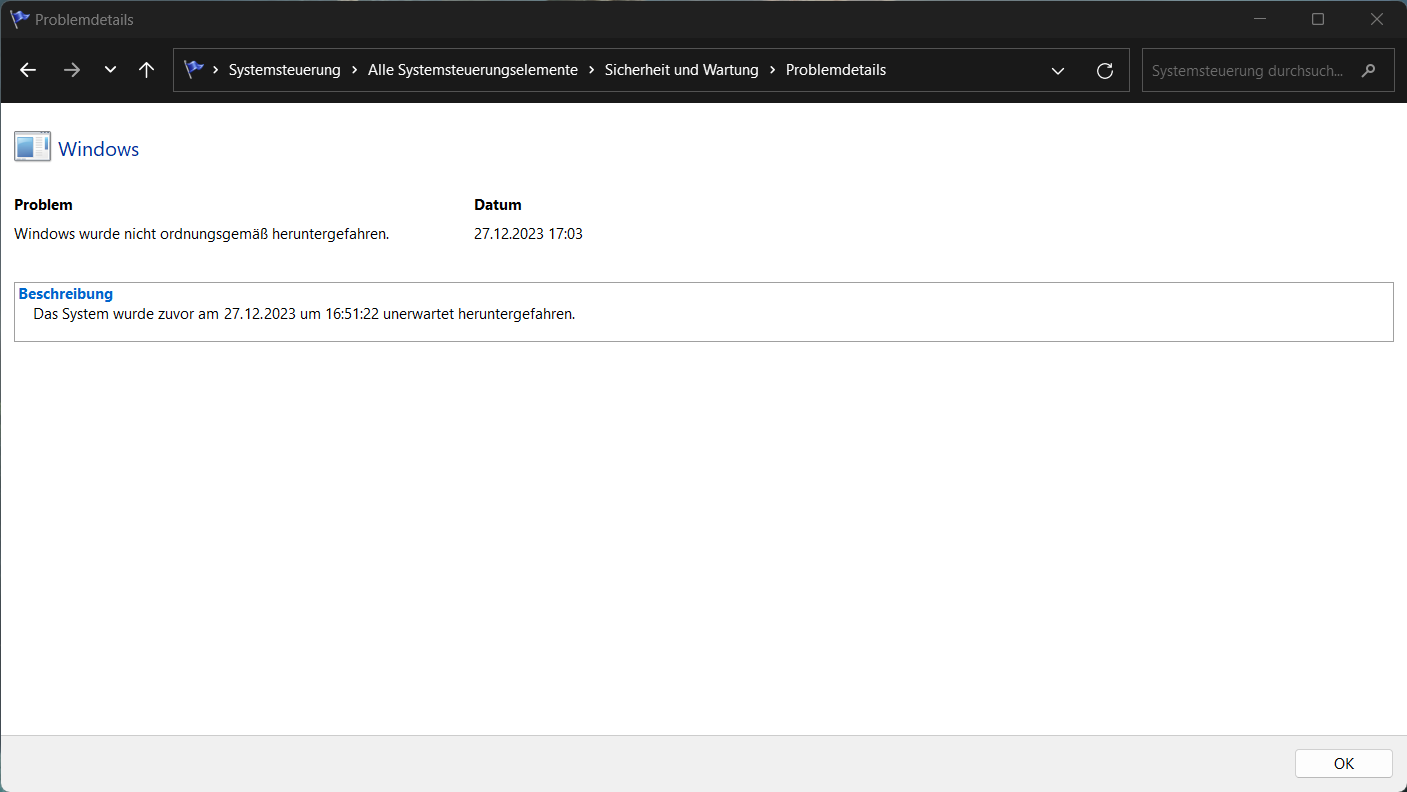Screen dimensions: 1407x792
Task: Select description 'Das System wurde zuvor am 27.12.2023'
Action: coord(165,314)
